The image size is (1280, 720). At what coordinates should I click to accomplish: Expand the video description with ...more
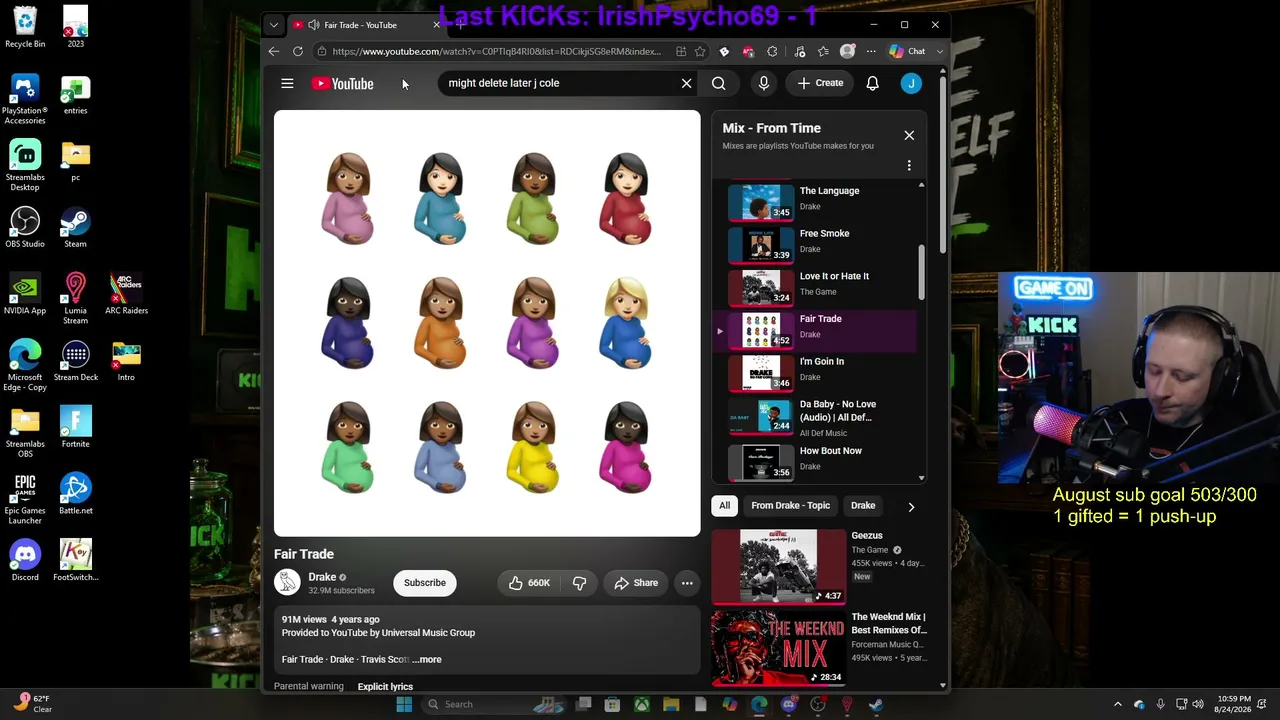427,659
